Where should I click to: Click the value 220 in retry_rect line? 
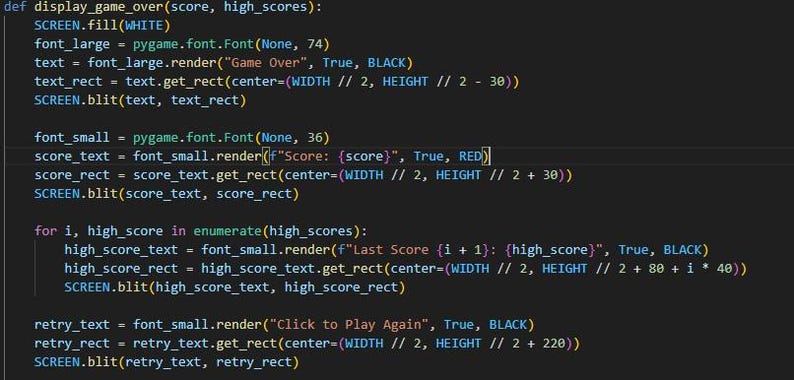click(553, 344)
